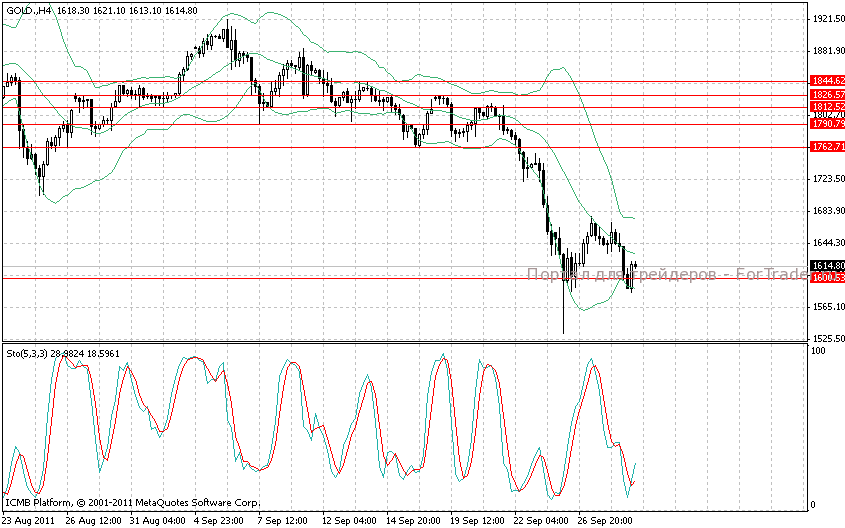The height and width of the screenshot is (528, 845).
Task: Select the 1844.62 red price level label
Action: (828, 80)
